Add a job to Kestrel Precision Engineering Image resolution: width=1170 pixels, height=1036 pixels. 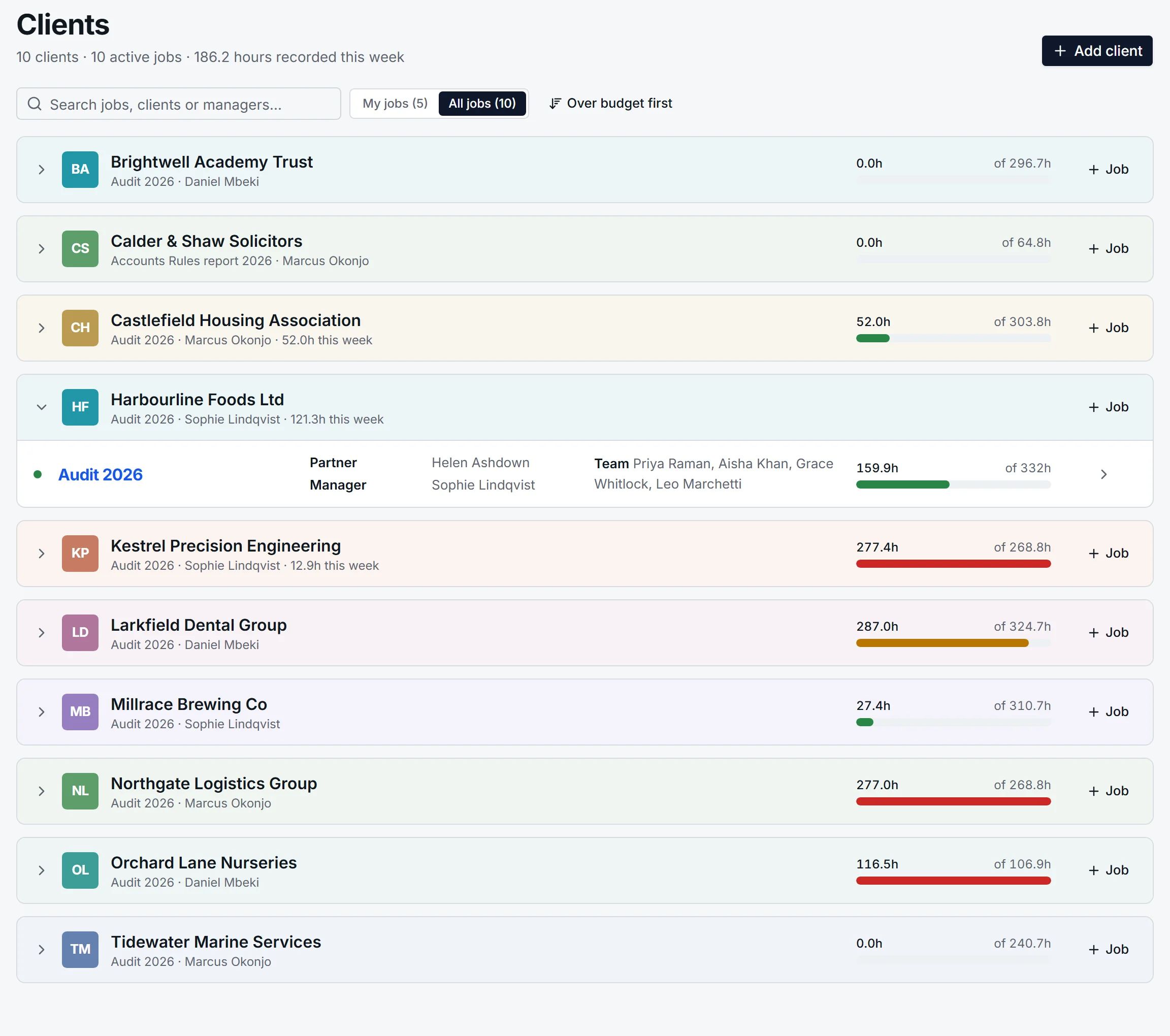[1108, 554]
